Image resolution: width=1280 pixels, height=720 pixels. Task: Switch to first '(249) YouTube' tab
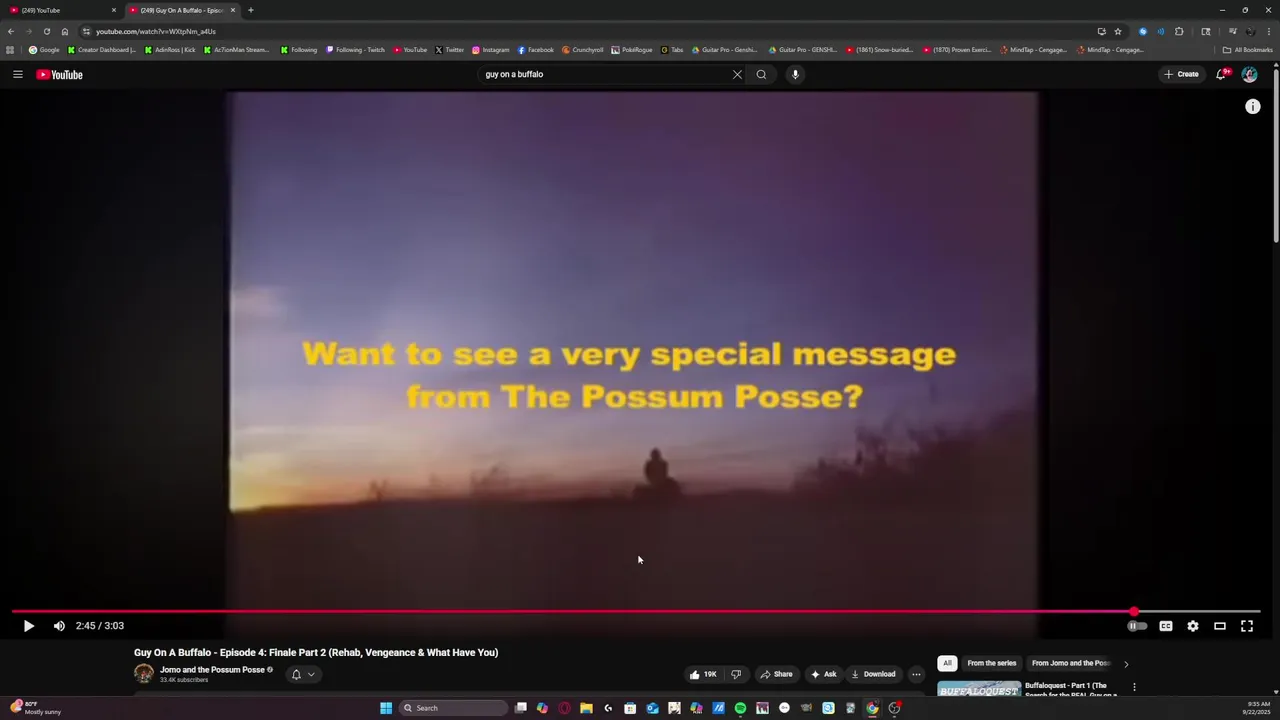coord(60,10)
